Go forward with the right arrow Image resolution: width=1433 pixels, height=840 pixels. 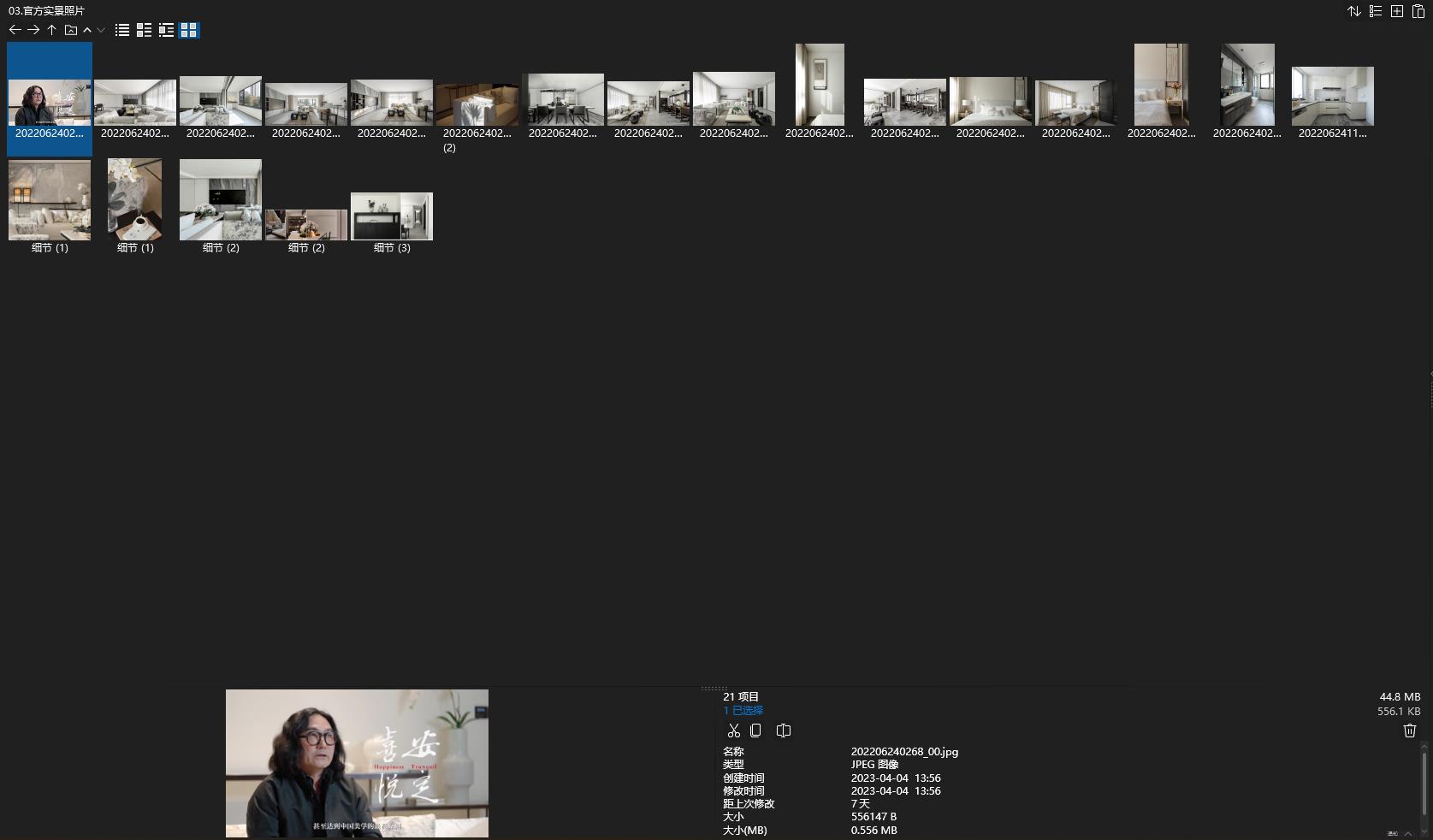coord(33,30)
